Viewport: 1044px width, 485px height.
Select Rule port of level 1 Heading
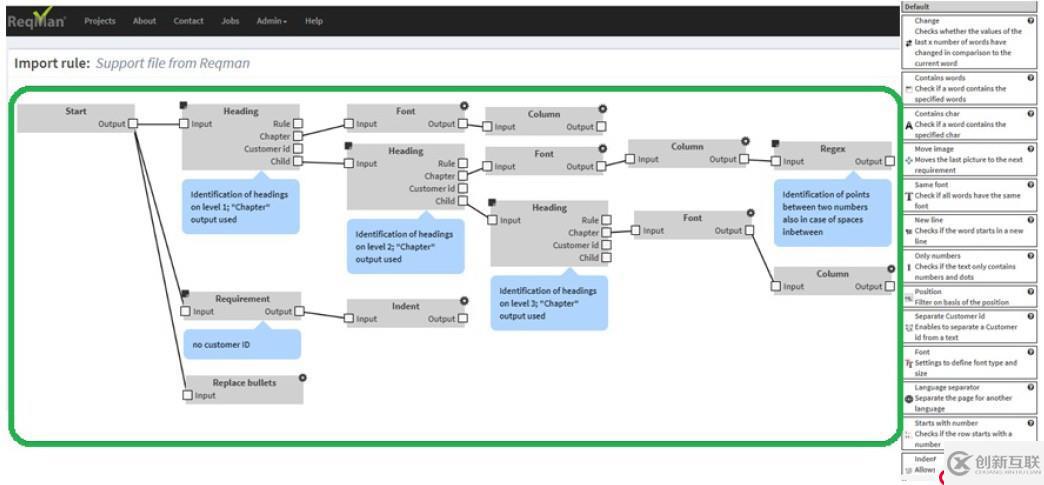coord(298,123)
